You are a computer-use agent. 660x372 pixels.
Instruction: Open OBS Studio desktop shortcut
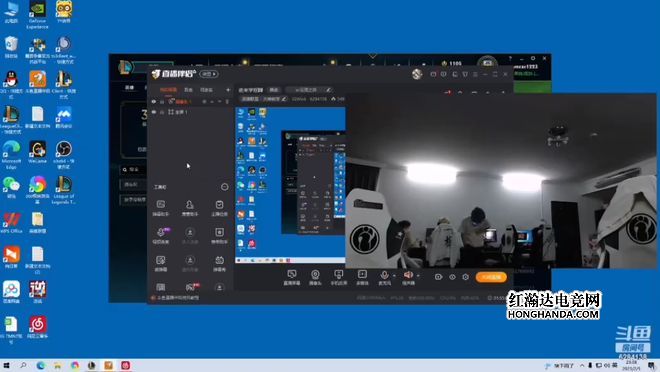64,154
